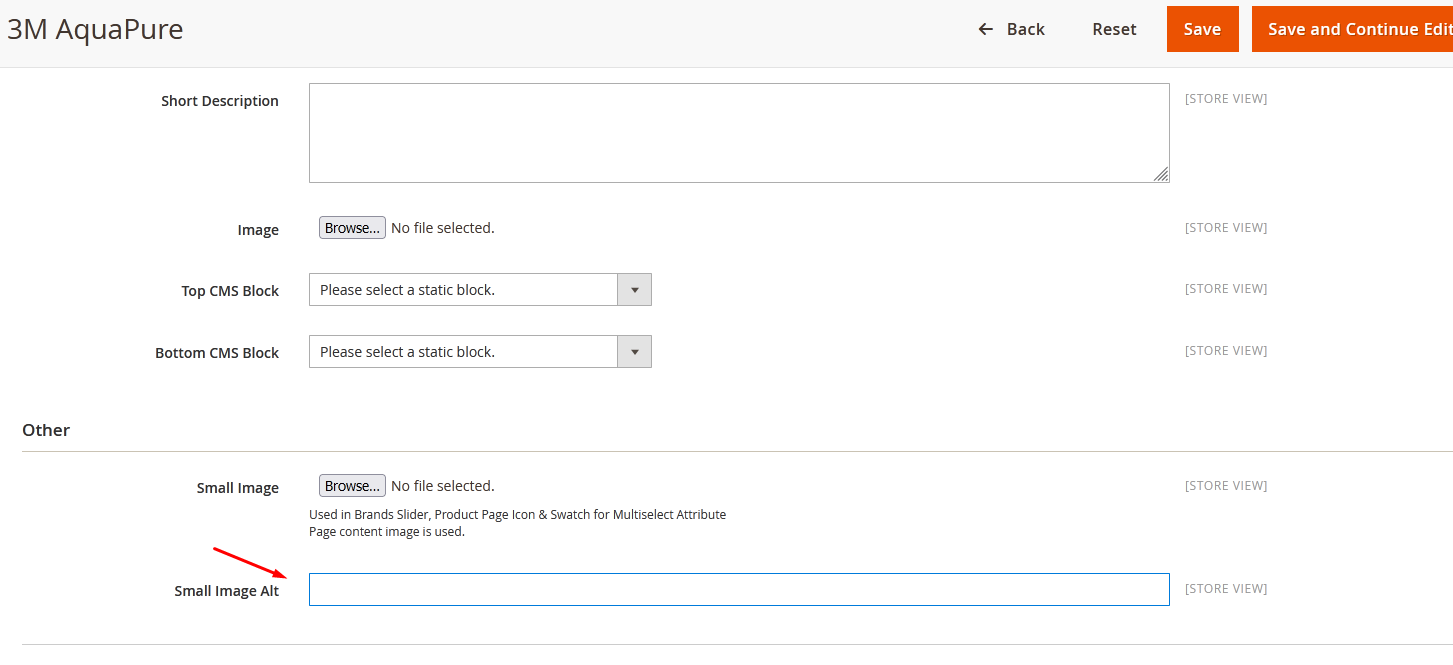Click Save and Continue Edit

(x=1352, y=29)
